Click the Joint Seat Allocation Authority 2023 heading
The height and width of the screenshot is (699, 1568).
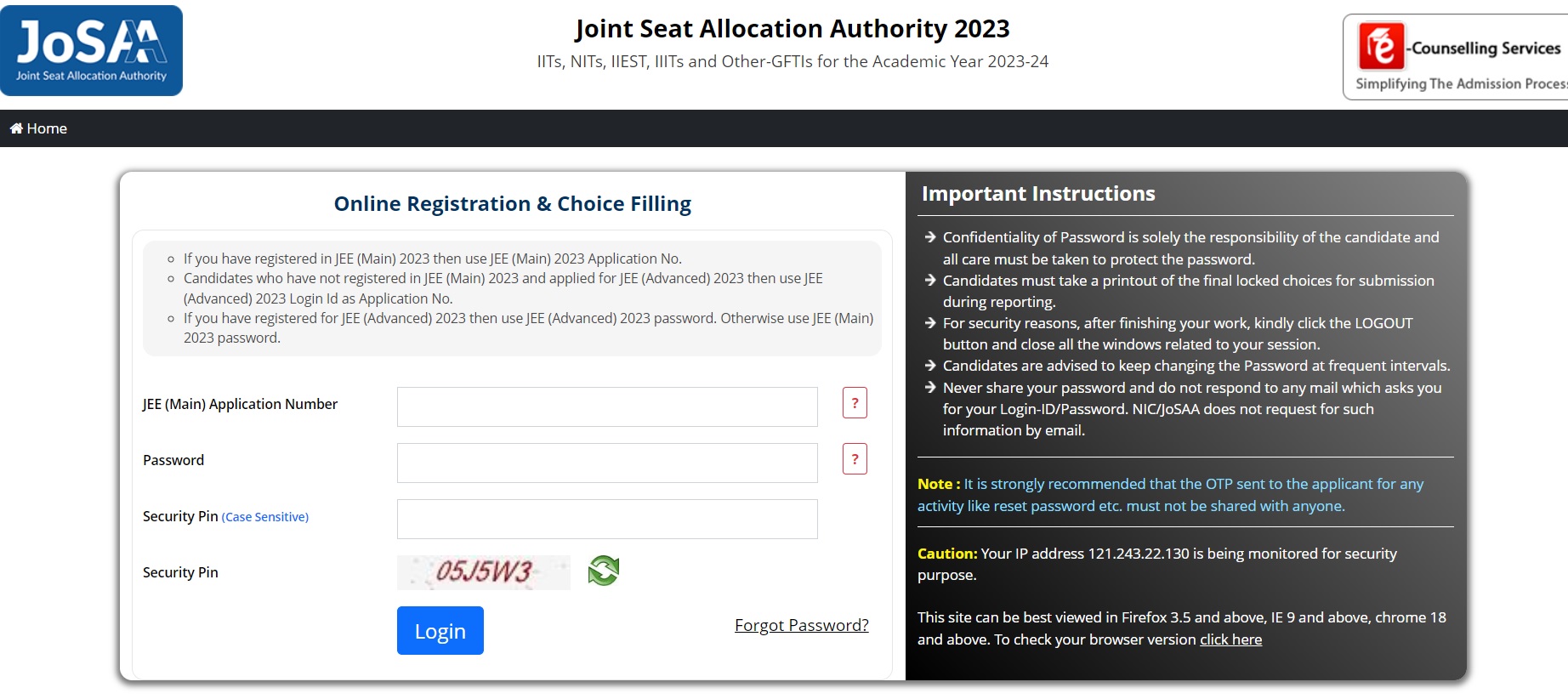pos(792,29)
